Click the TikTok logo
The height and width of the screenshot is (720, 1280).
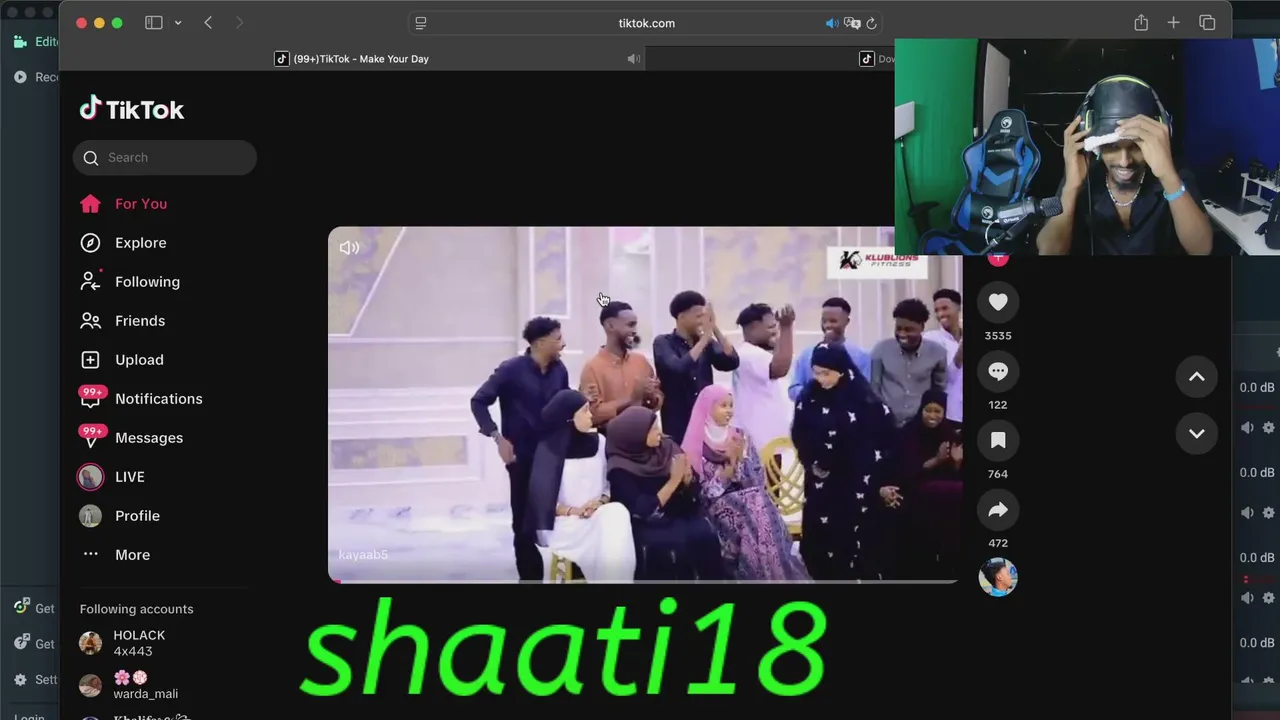[132, 109]
